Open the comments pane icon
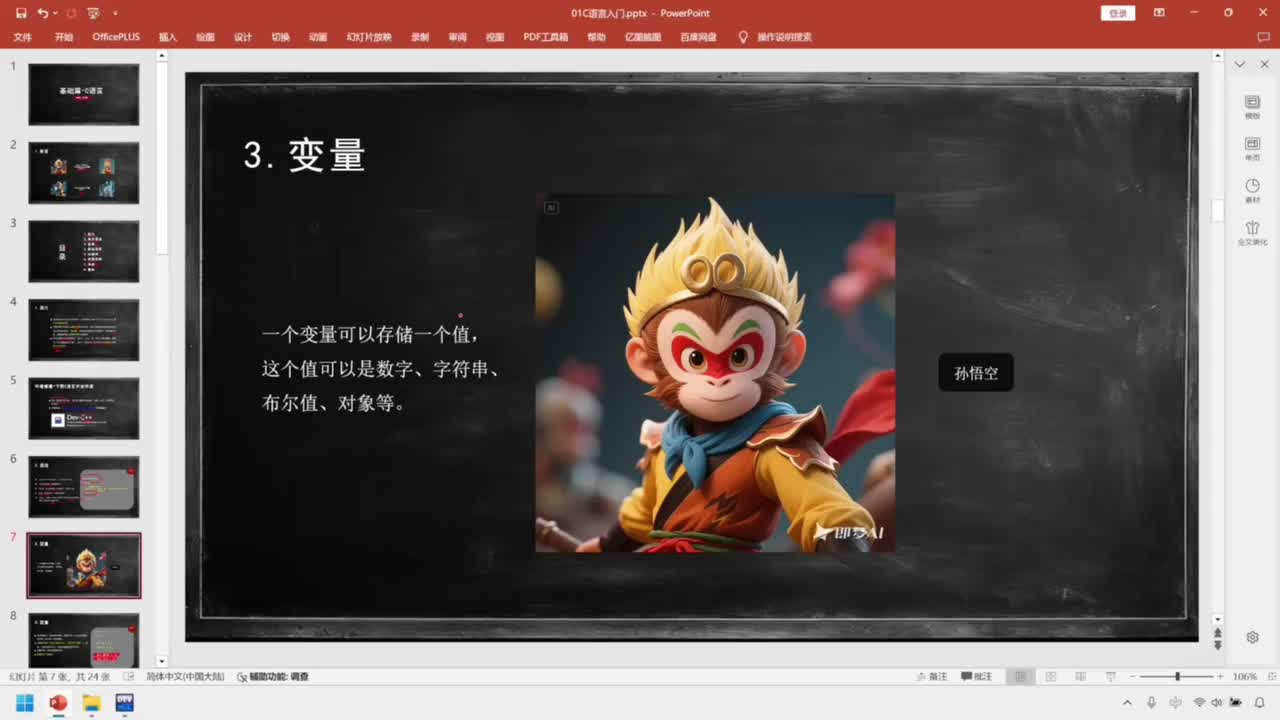 coord(1261,37)
